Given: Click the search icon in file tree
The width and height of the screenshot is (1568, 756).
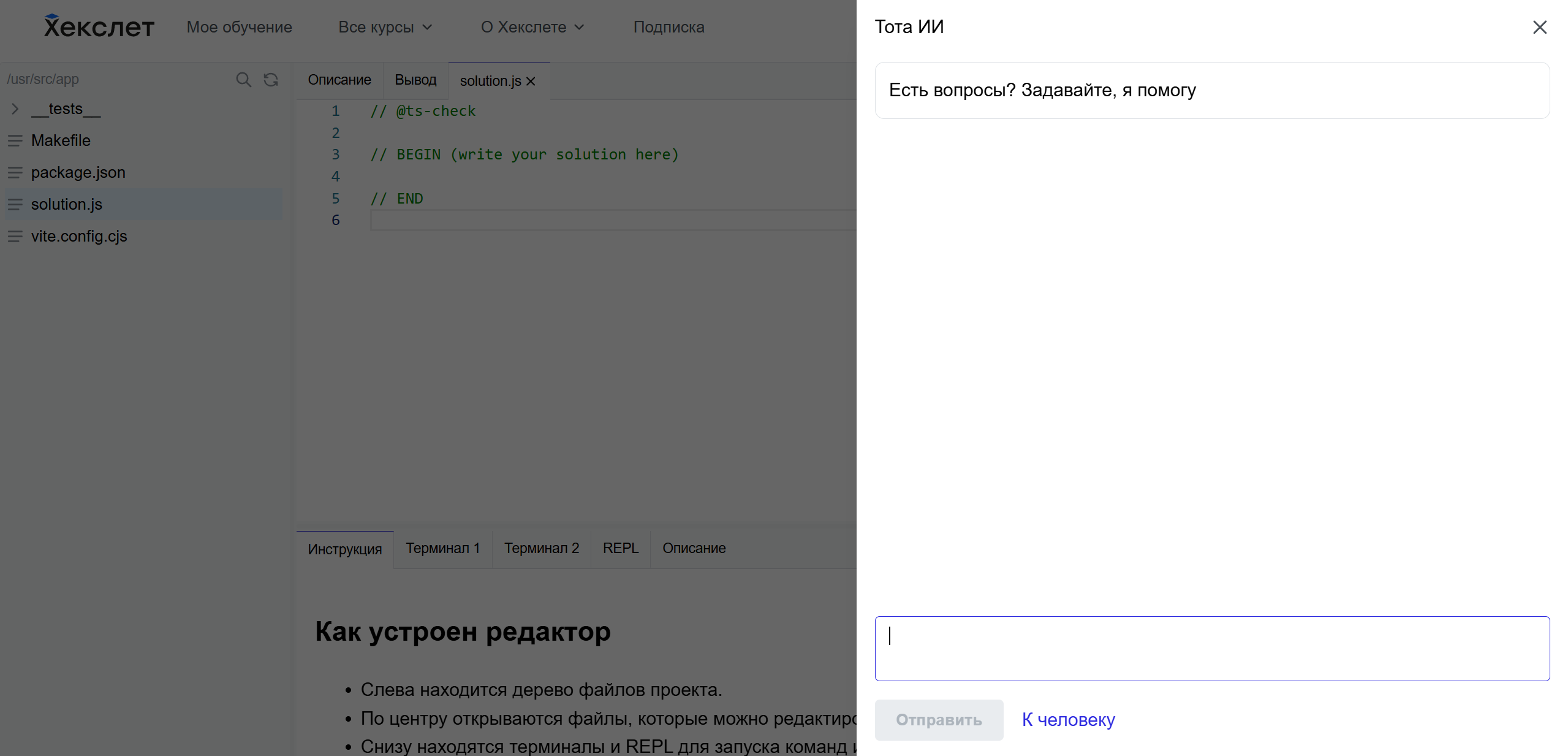Looking at the screenshot, I should 243,80.
